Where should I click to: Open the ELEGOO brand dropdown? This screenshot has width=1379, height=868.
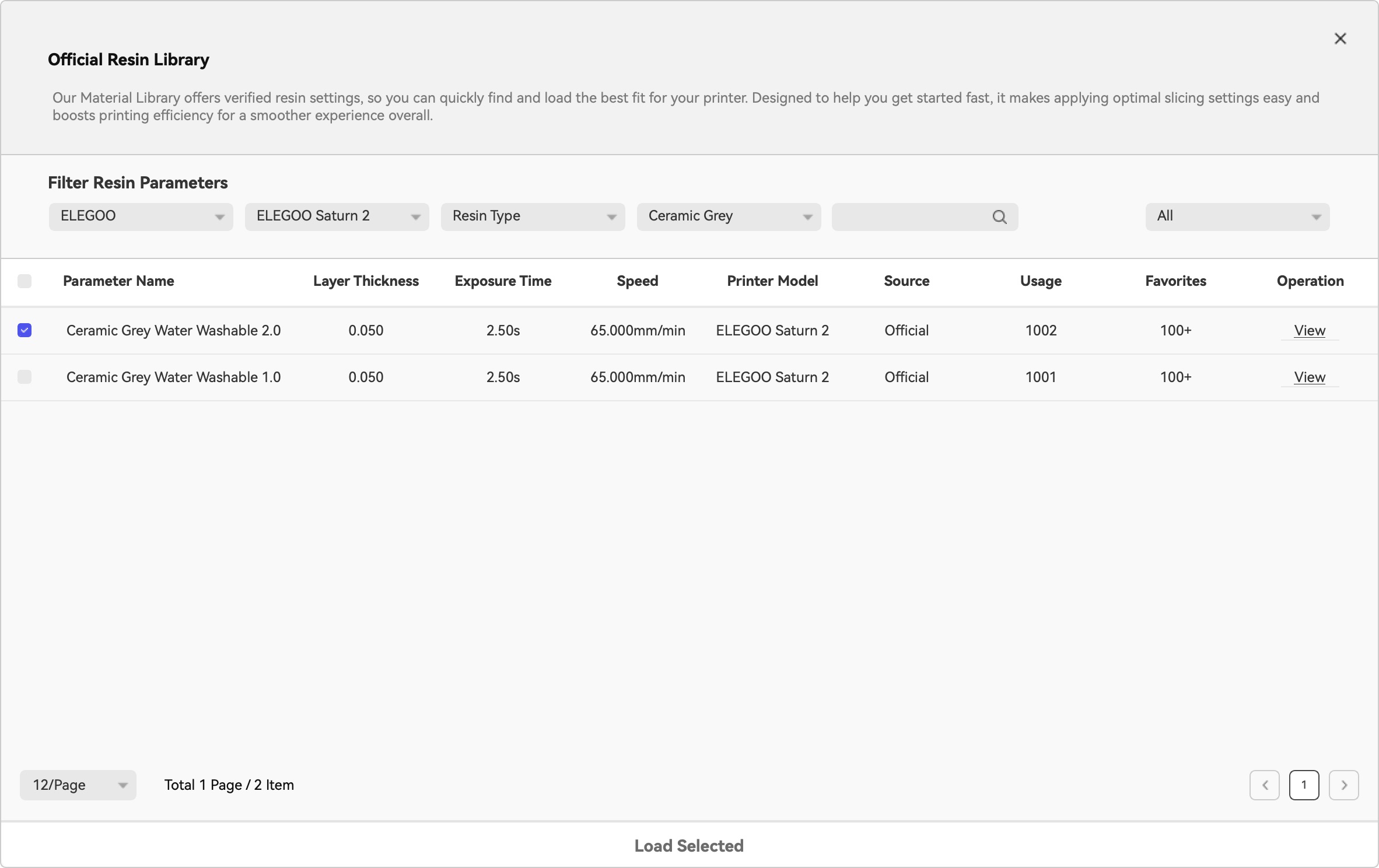(141, 217)
